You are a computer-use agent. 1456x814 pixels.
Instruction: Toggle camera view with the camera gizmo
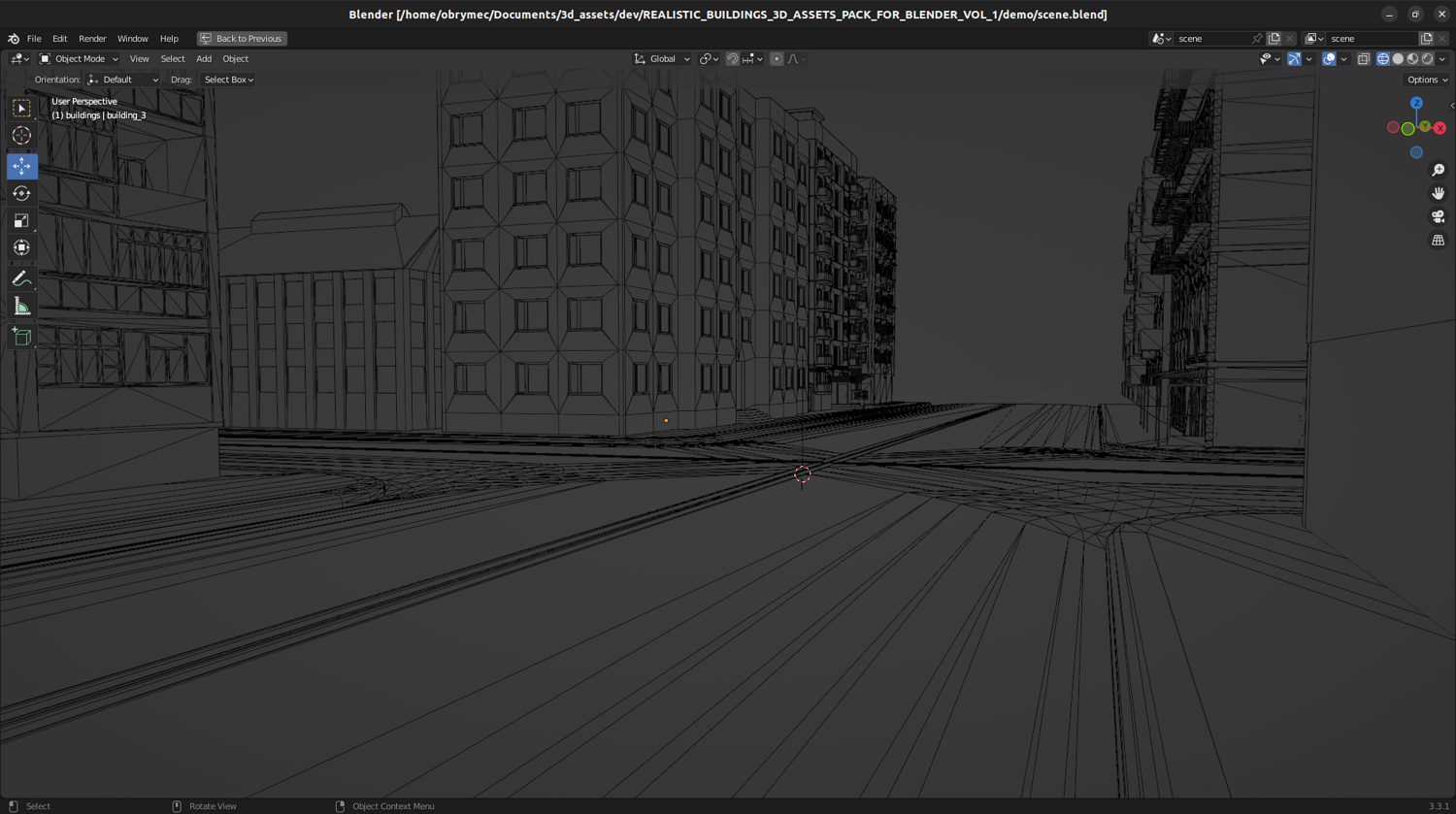pyautogui.click(x=1438, y=216)
